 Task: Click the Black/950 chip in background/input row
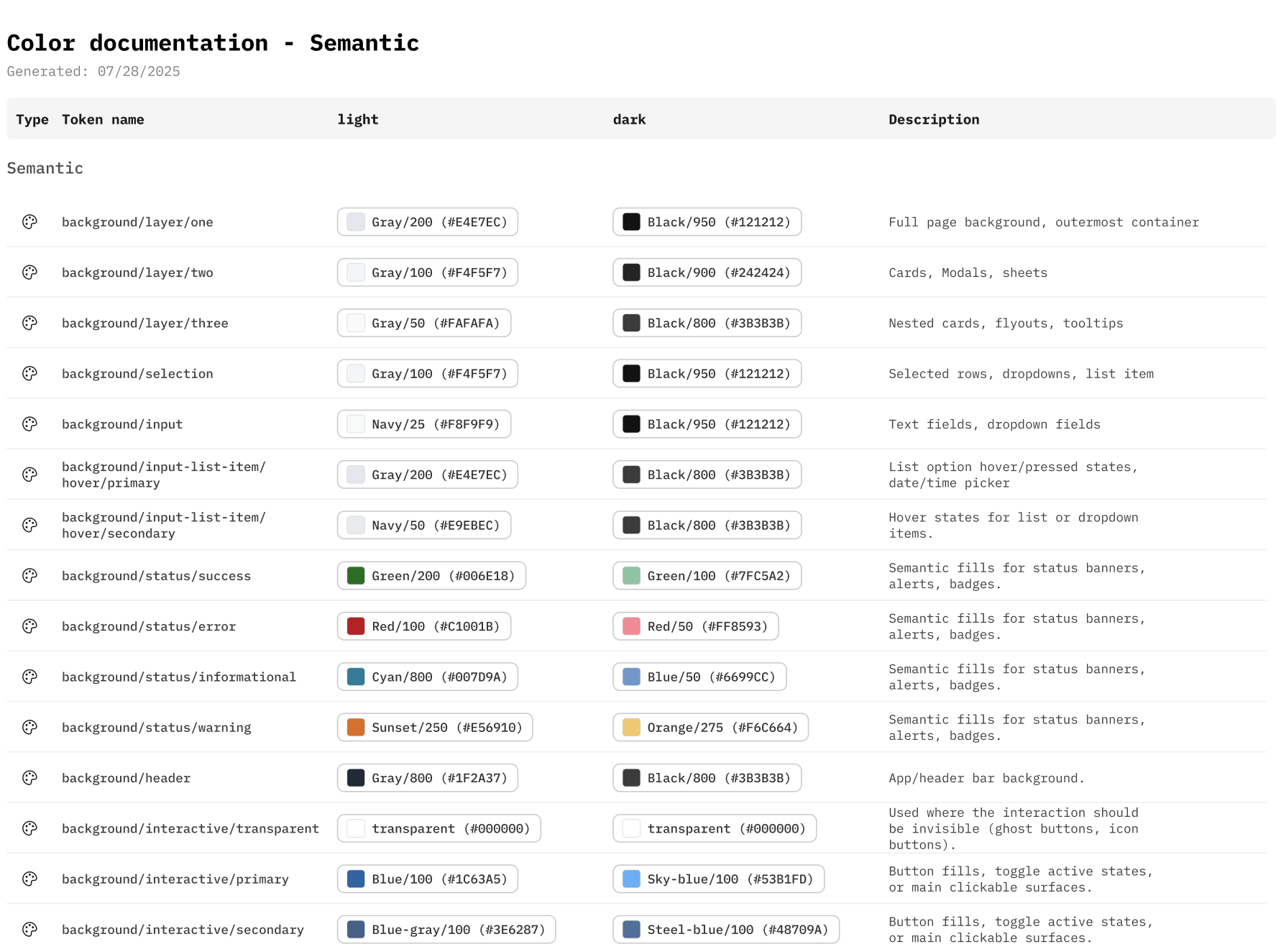(707, 424)
